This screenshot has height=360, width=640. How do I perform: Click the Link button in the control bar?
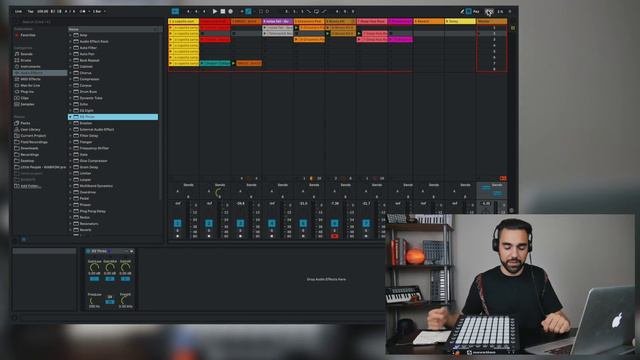pyautogui.click(x=18, y=11)
